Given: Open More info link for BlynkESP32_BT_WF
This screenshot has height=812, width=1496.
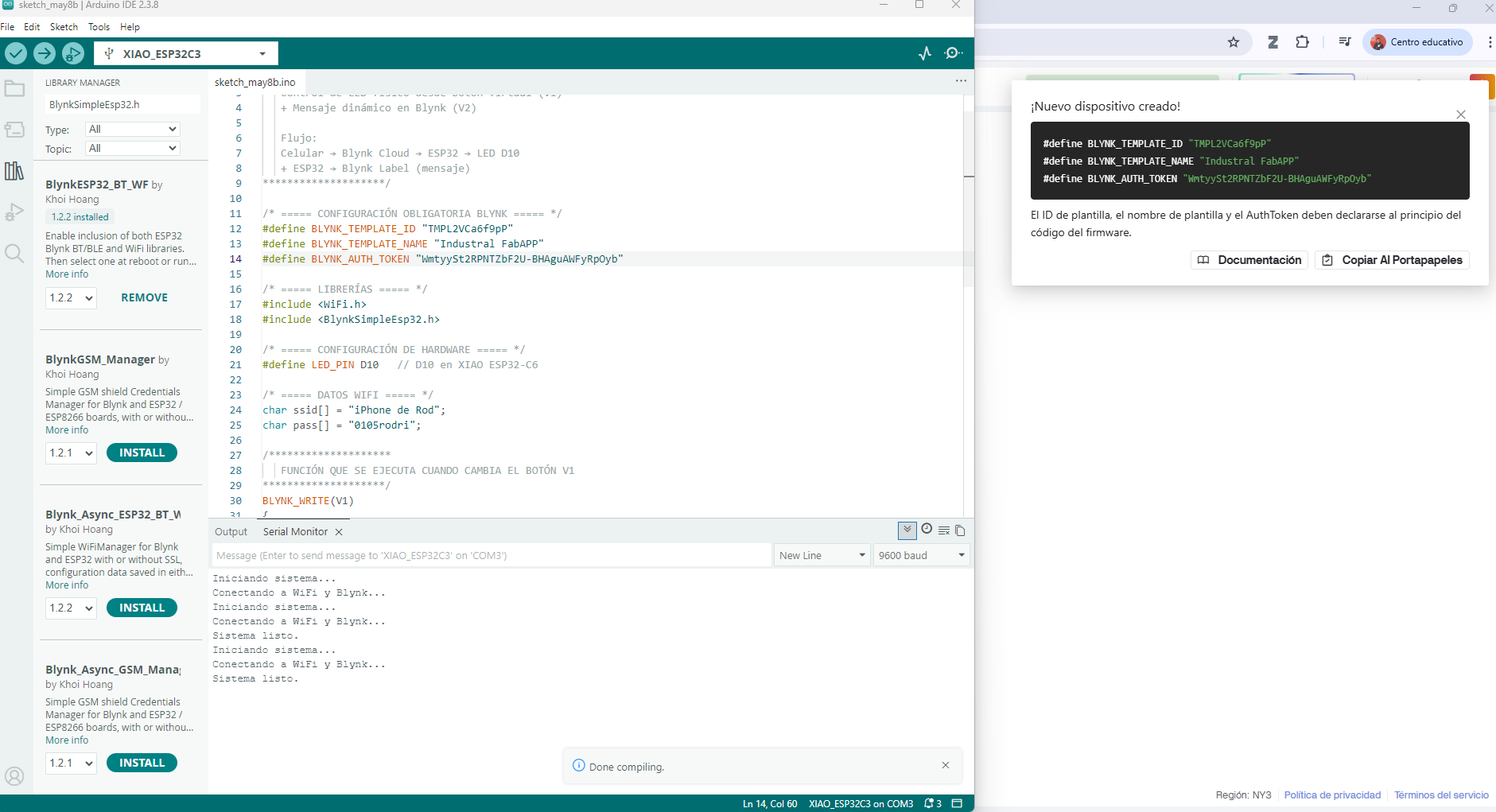Looking at the screenshot, I should tap(67, 274).
